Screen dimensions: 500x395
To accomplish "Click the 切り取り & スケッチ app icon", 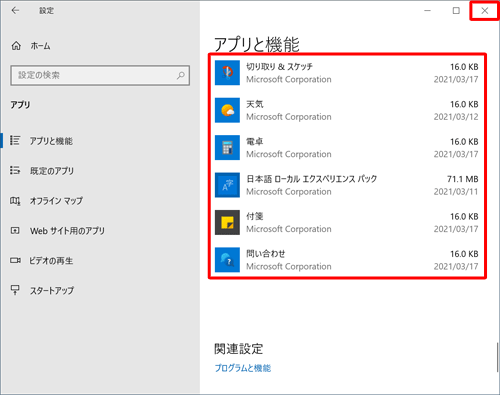I will click(227, 73).
